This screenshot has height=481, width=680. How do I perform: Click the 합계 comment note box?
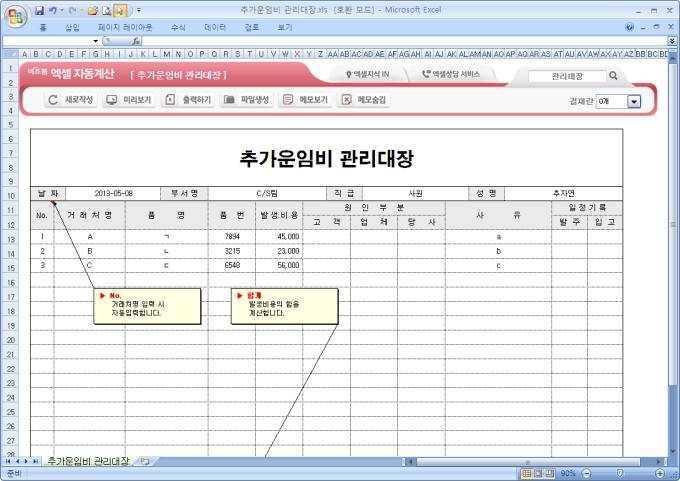(x=284, y=306)
